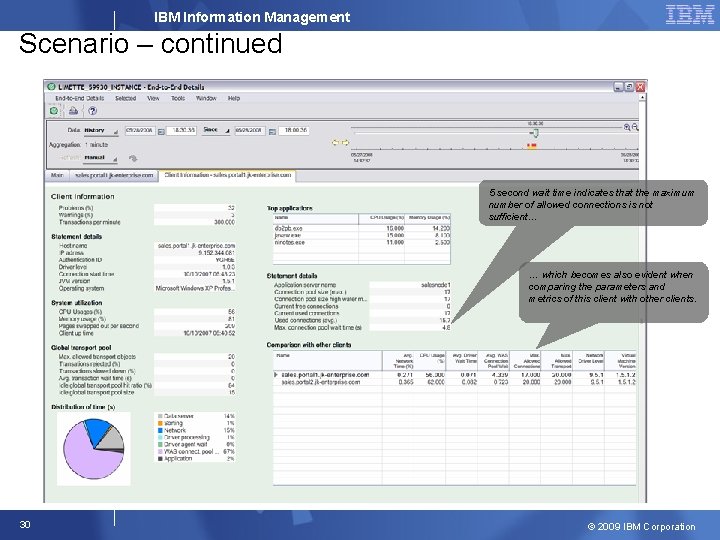Click the Max. Allowed Connections column header
This screenshot has width=720, height=540.
pos(525,360)
